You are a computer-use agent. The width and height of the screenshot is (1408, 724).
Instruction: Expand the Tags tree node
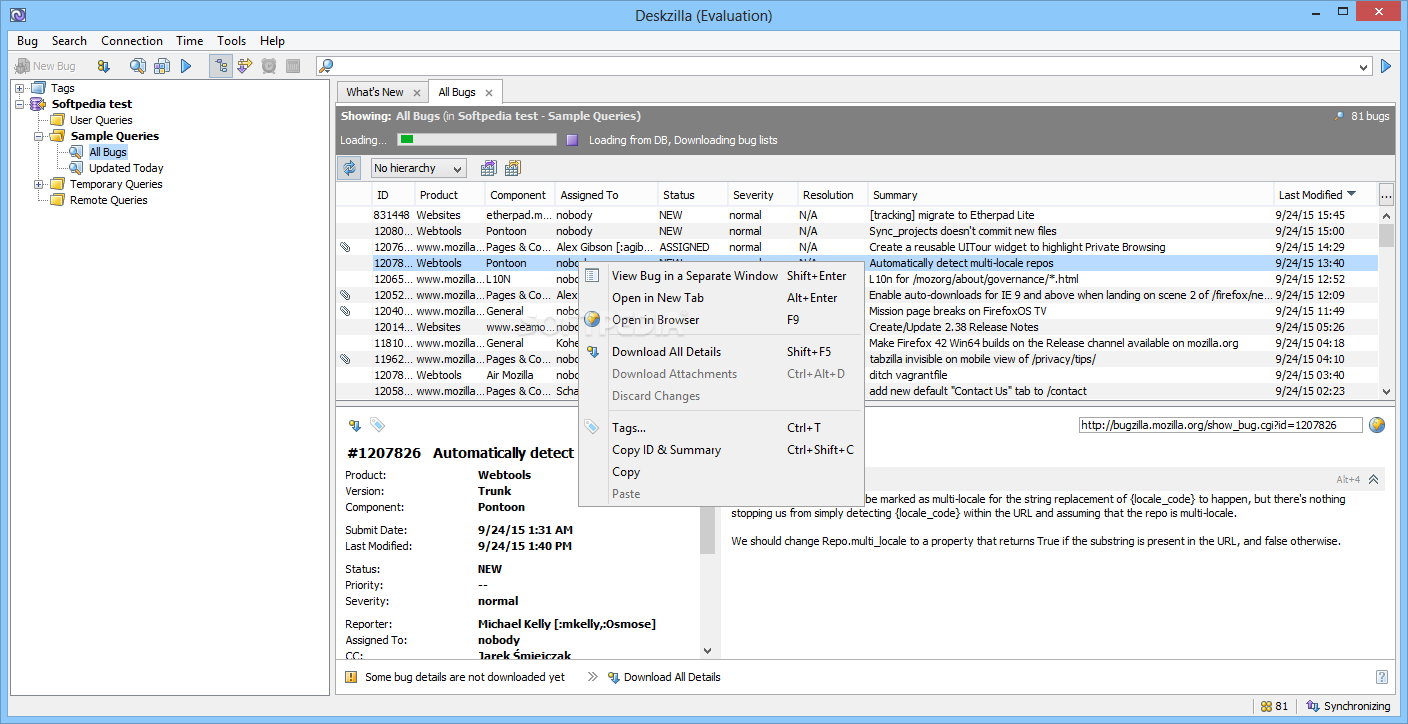[19, 88]
